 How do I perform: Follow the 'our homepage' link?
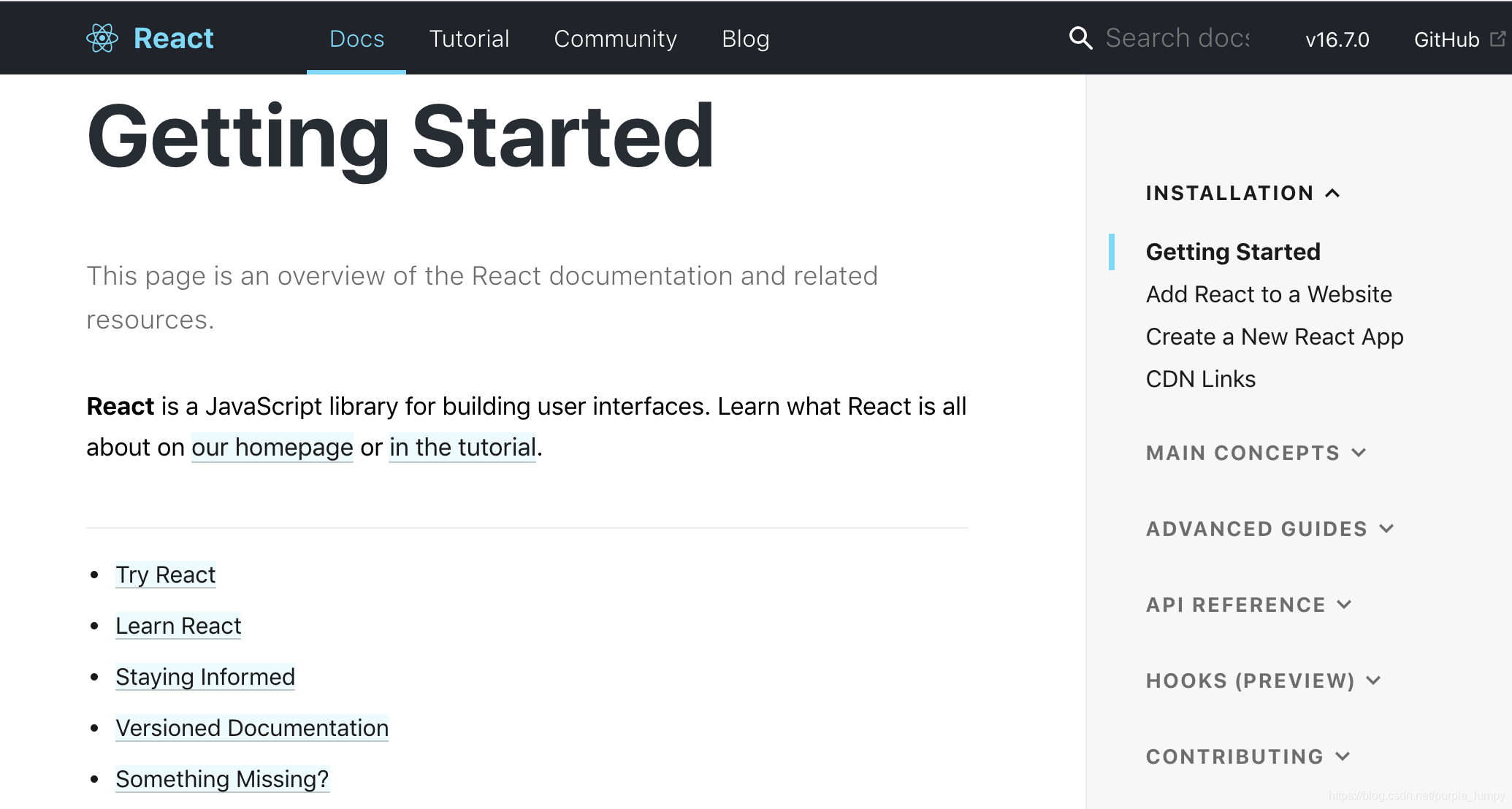[272, 447]
